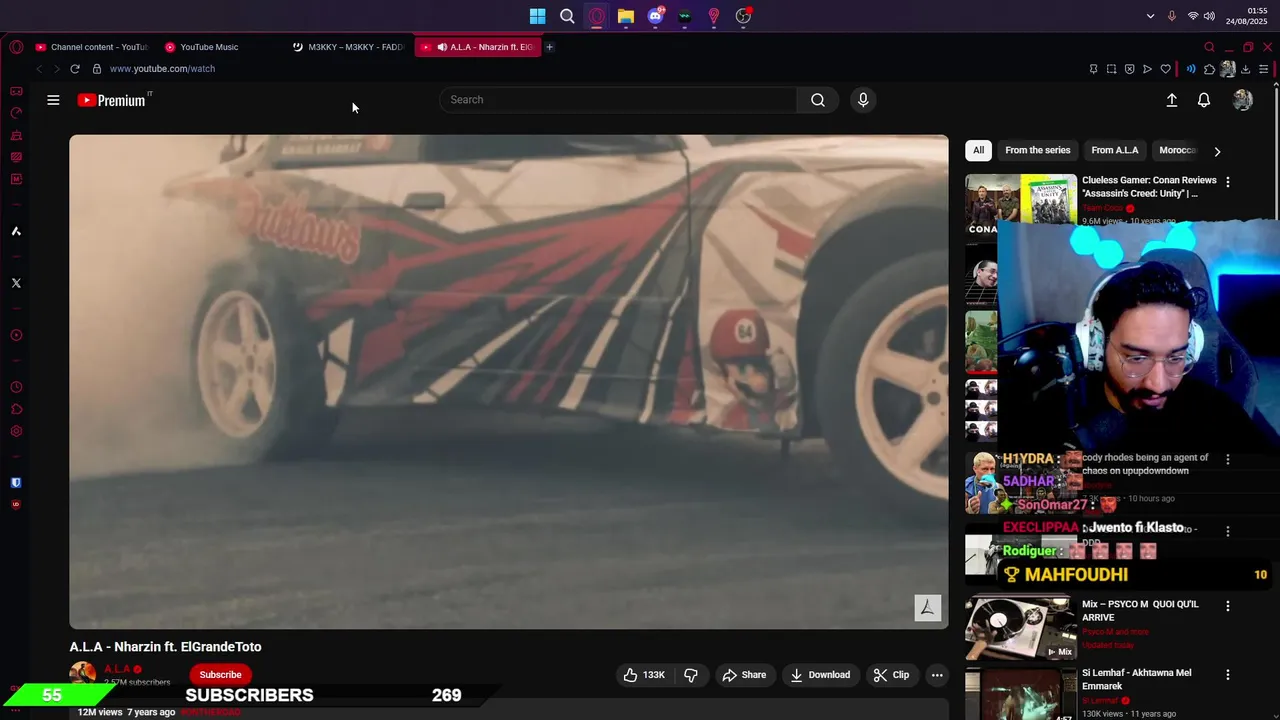
Task: Open YouTube notifications bell
Action: pyautogui.click(x=1204, y=100)
